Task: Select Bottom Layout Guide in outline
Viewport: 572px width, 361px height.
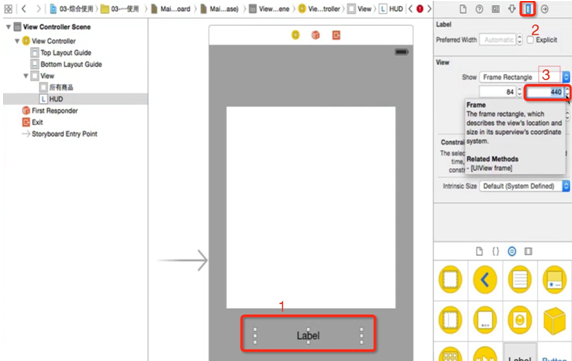Action: click(x=66, y=64)
